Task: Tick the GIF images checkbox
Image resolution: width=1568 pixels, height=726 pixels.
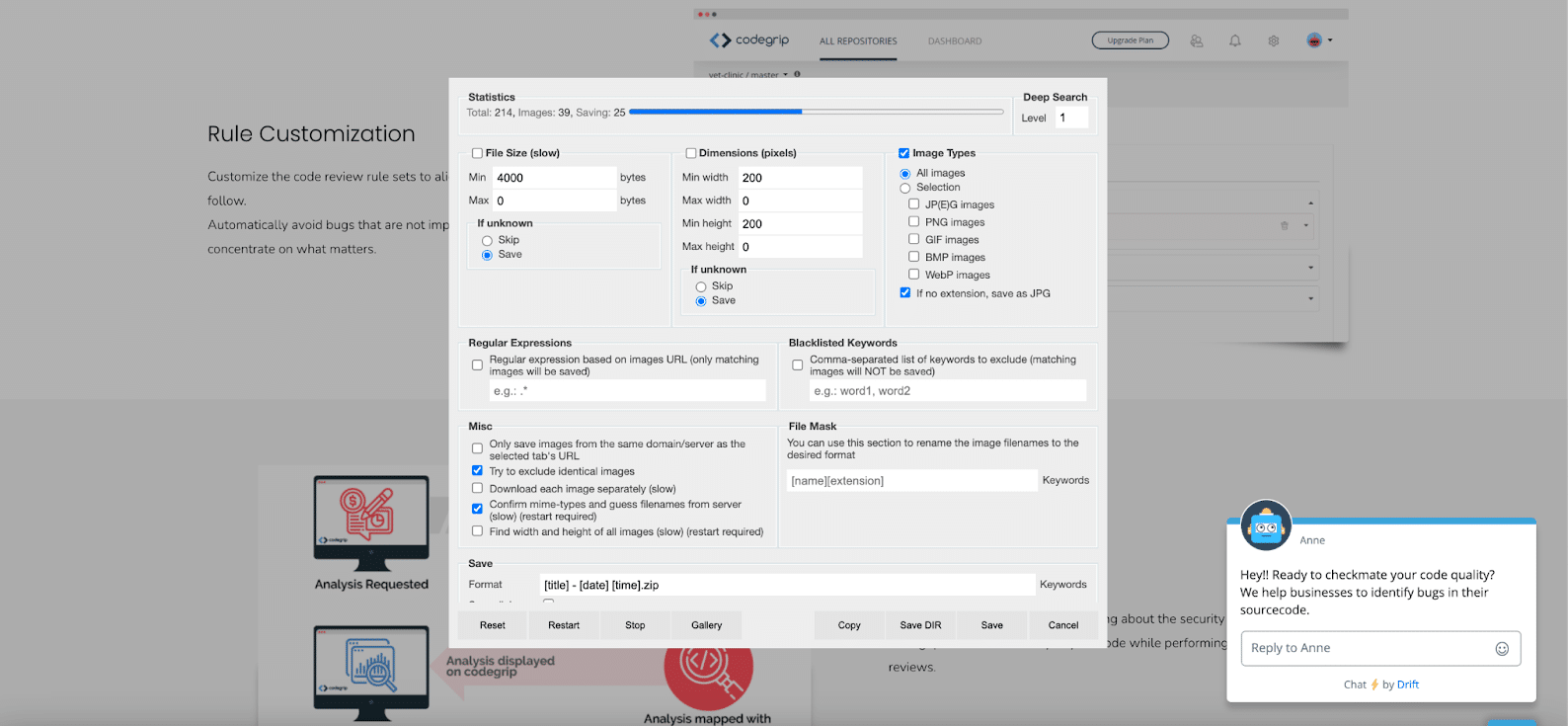Action: tap(914, 239)
